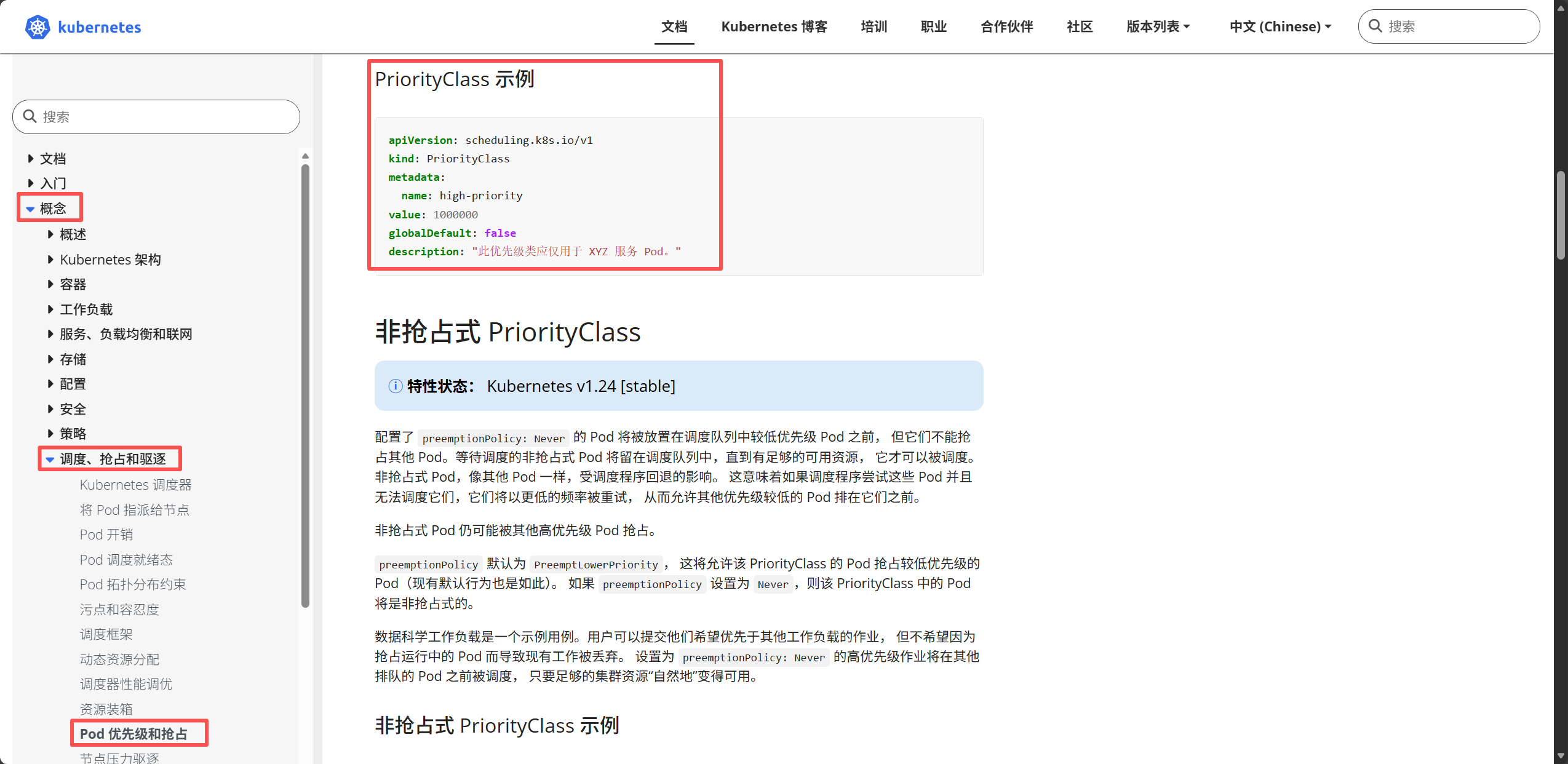
Task: Click the PriorityClass 示例 heading
Action: click(x=455, y=79)
